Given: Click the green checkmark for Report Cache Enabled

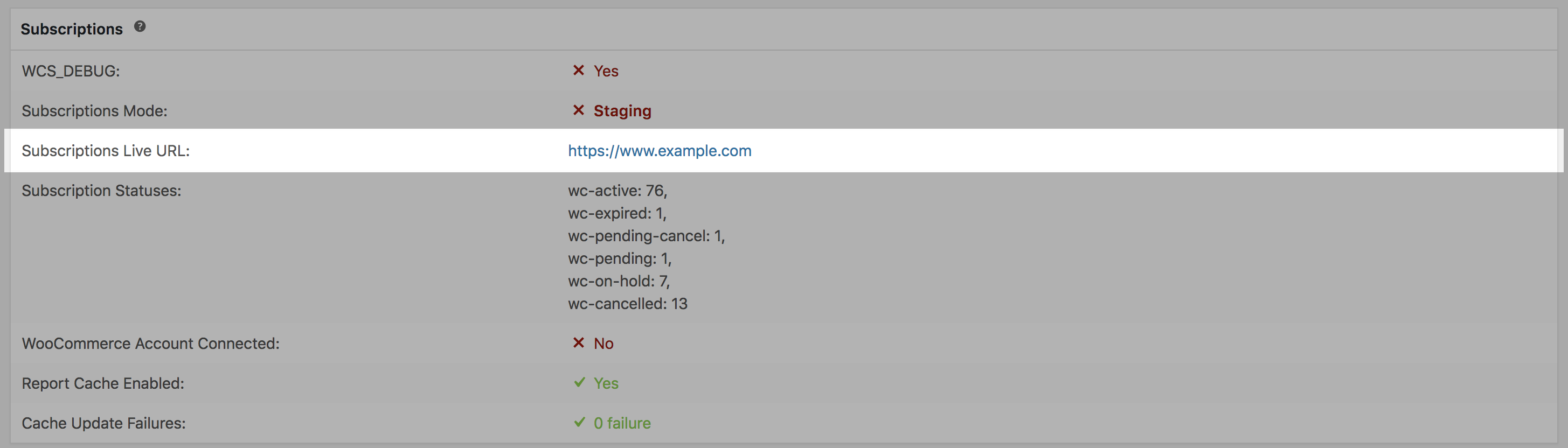Looking at the screenshot, I should point(579,382).
